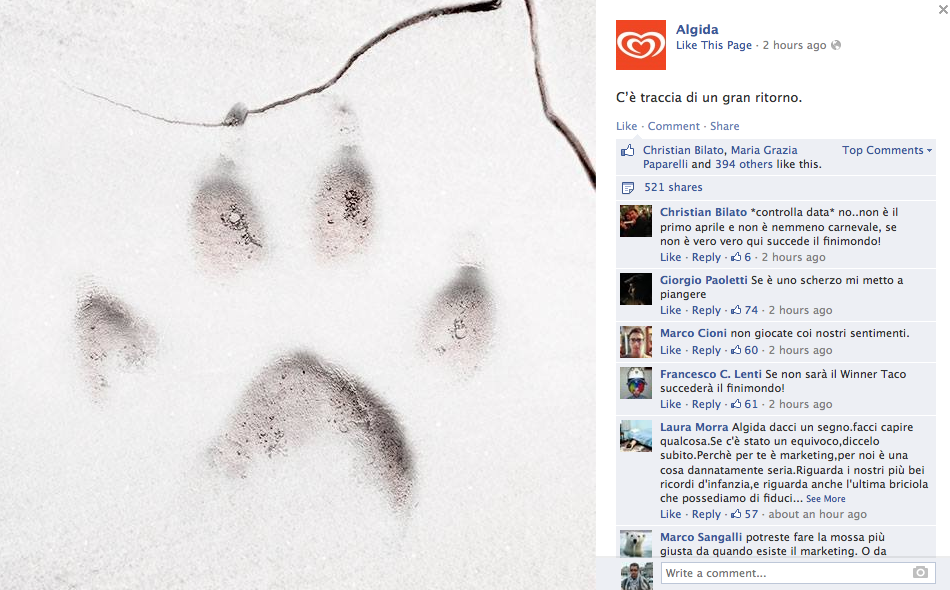This screenshot has width=950, height=590.
Task: Click the Comment link under the post
Action: coord(673,126)
